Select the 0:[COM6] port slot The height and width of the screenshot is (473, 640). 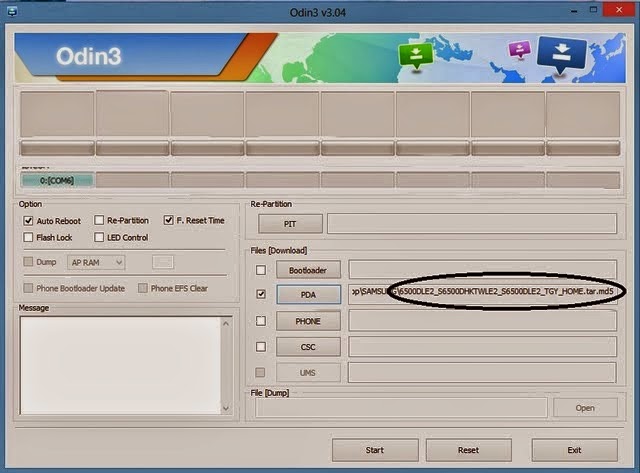coord(57,180)
